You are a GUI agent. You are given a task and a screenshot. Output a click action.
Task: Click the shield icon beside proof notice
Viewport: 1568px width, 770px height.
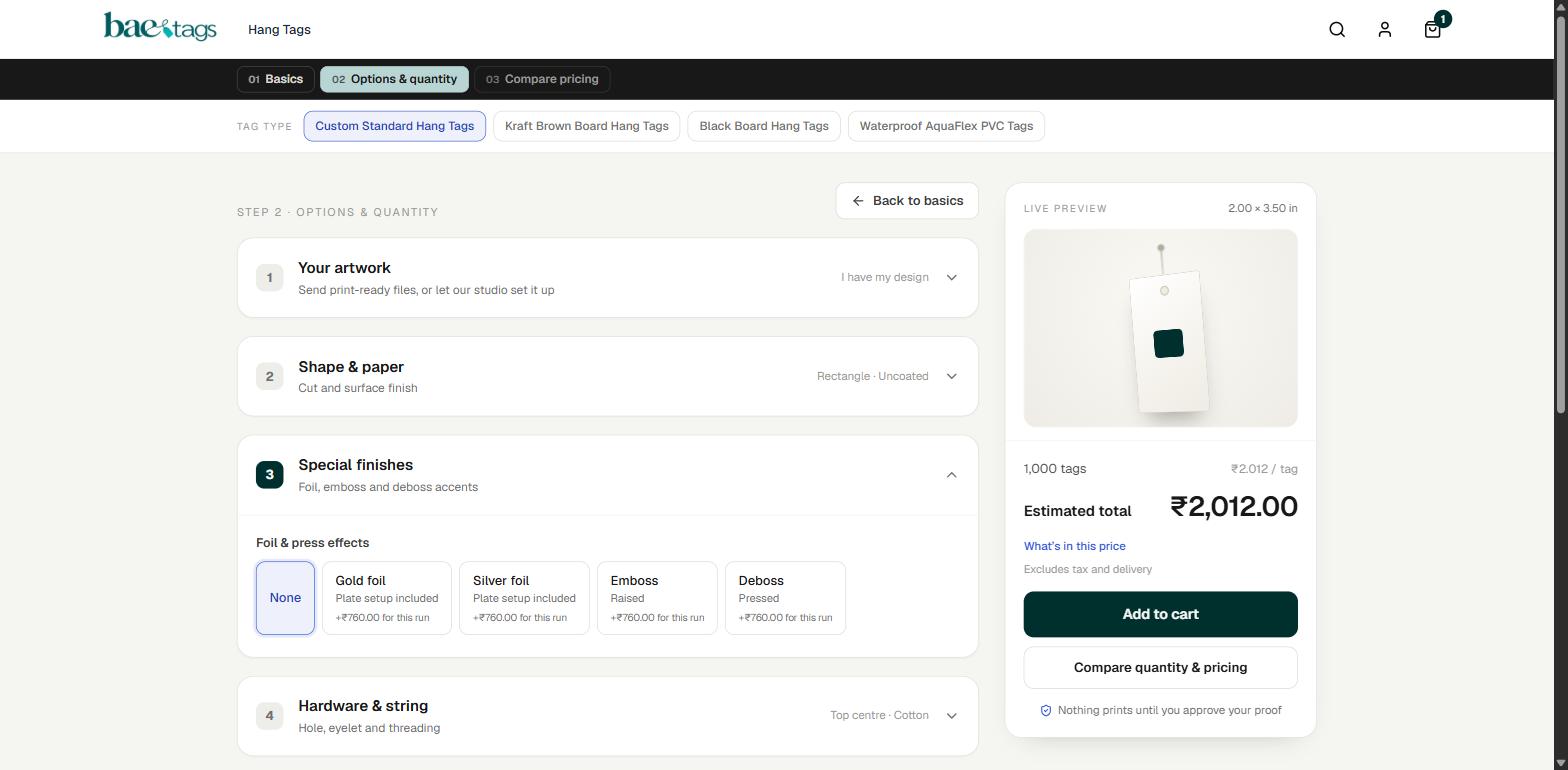tap(1046, 711)
